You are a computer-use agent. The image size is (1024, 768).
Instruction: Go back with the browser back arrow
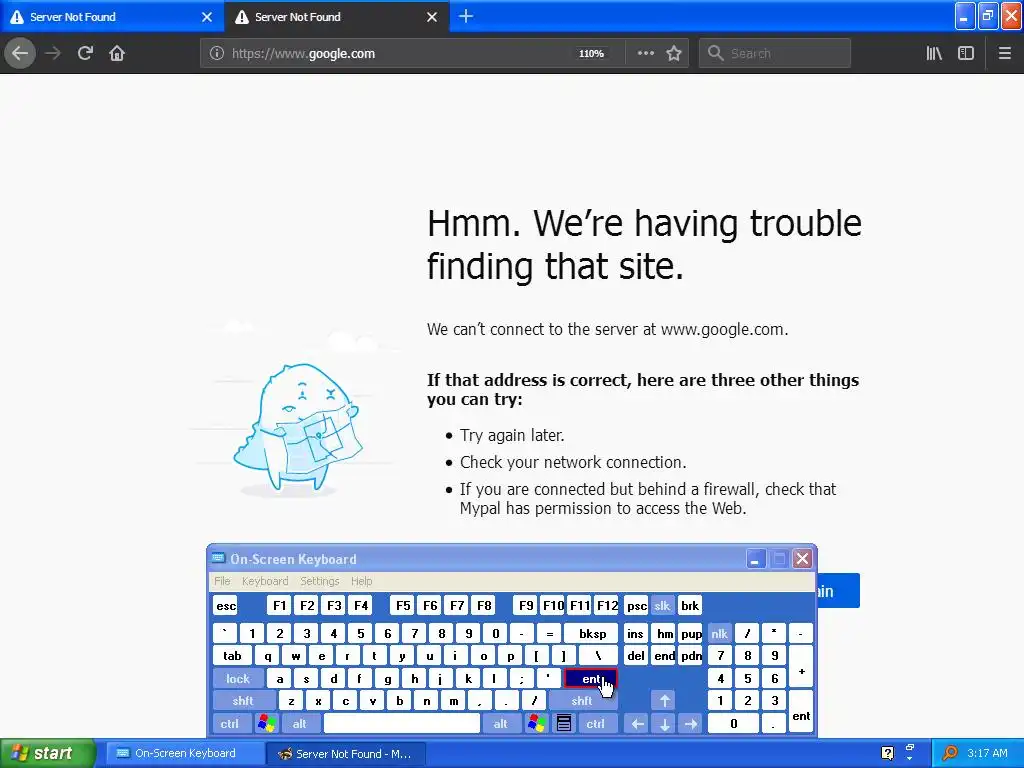click(x=20, y=53)
